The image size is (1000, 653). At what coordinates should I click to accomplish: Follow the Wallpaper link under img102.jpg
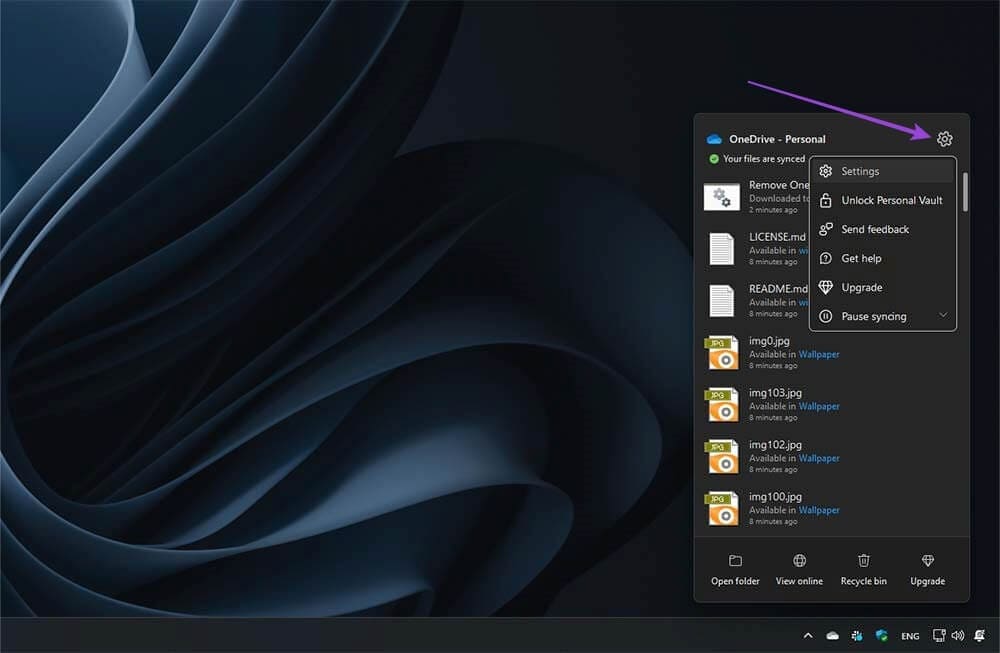point(819,459)
